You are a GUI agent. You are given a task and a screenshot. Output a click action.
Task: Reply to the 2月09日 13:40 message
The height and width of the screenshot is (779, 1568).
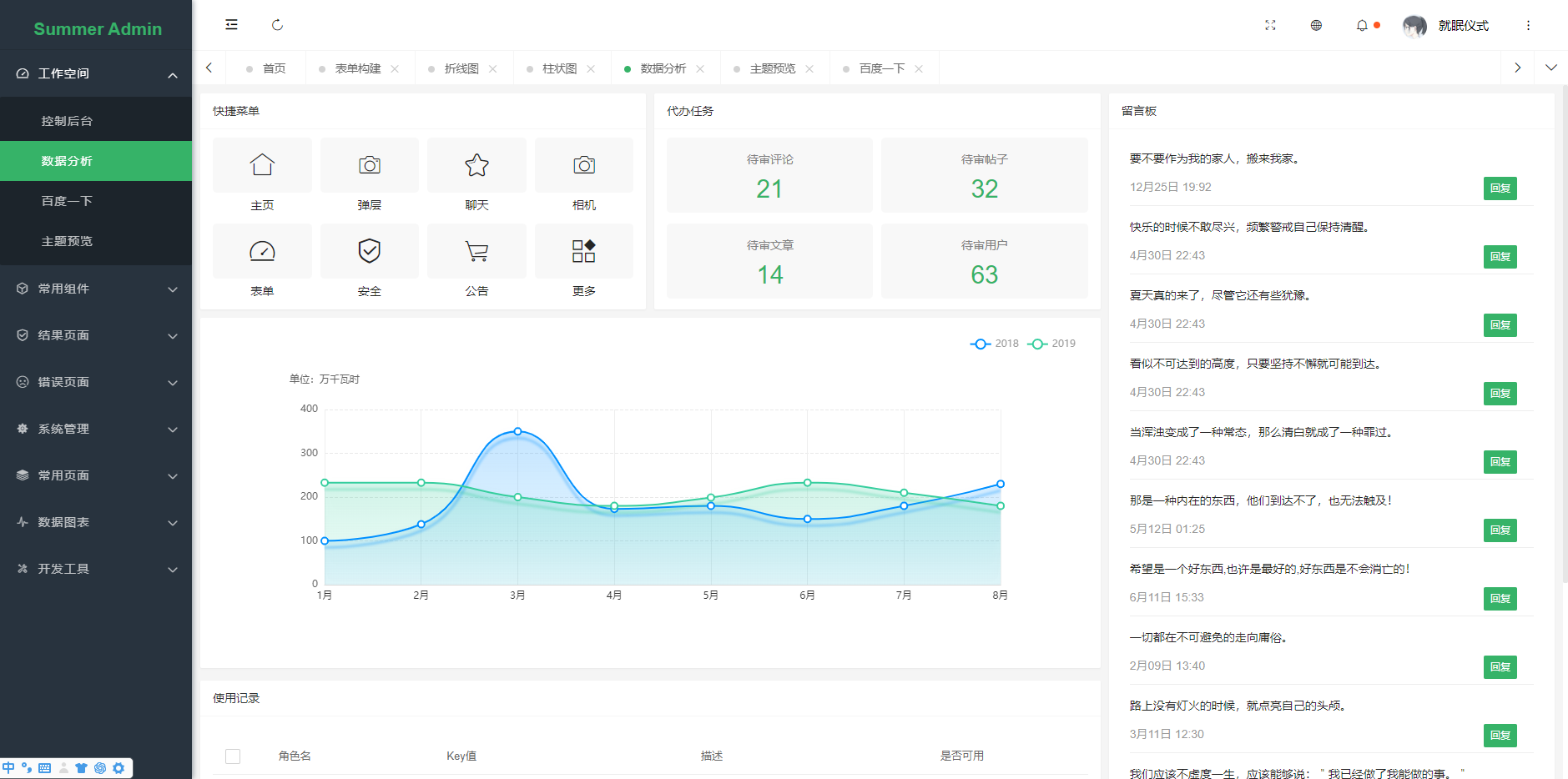pyautogui.click(x=1500, y=667)
